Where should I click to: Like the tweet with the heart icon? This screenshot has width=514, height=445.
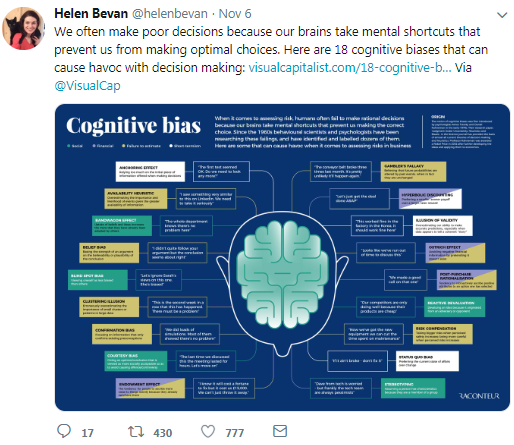point(208,432)
